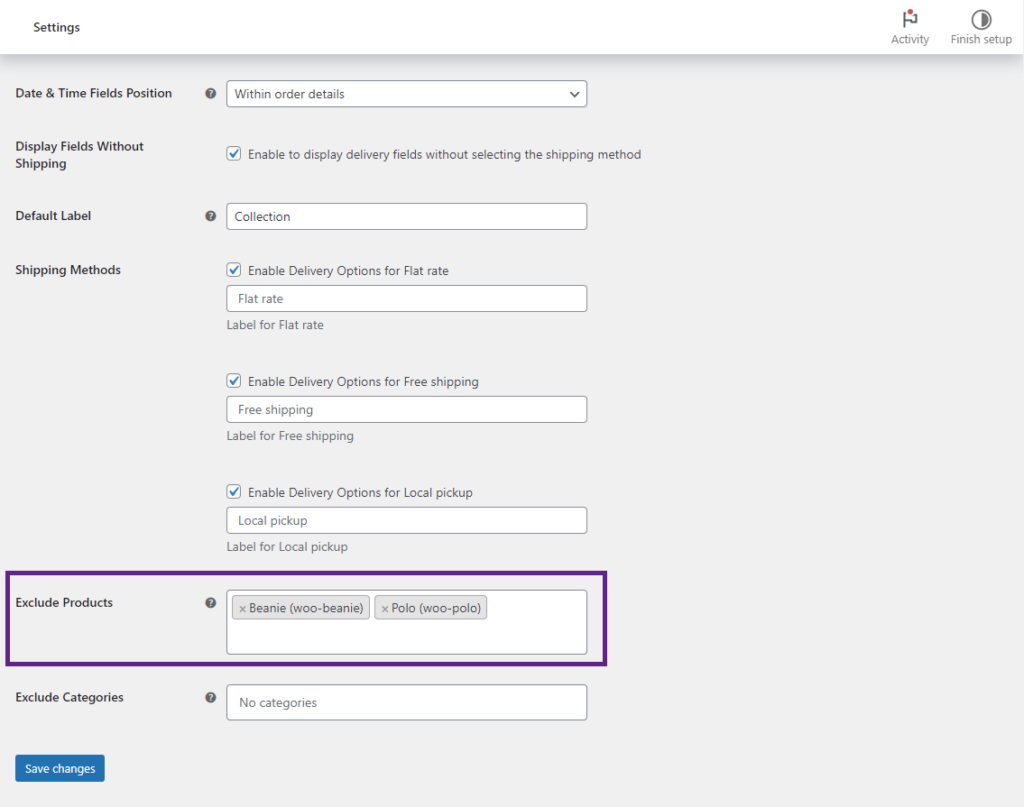The width and height of the screenshot is (1024, 807).
Task: Remove Polo (woo-polo) tag with its x
Action: (385, 609)
